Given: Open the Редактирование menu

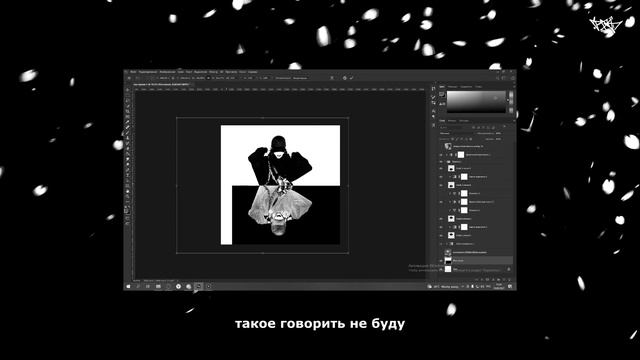Looking at the screenshot, I should pyautogui.click(x=148, y=71).
